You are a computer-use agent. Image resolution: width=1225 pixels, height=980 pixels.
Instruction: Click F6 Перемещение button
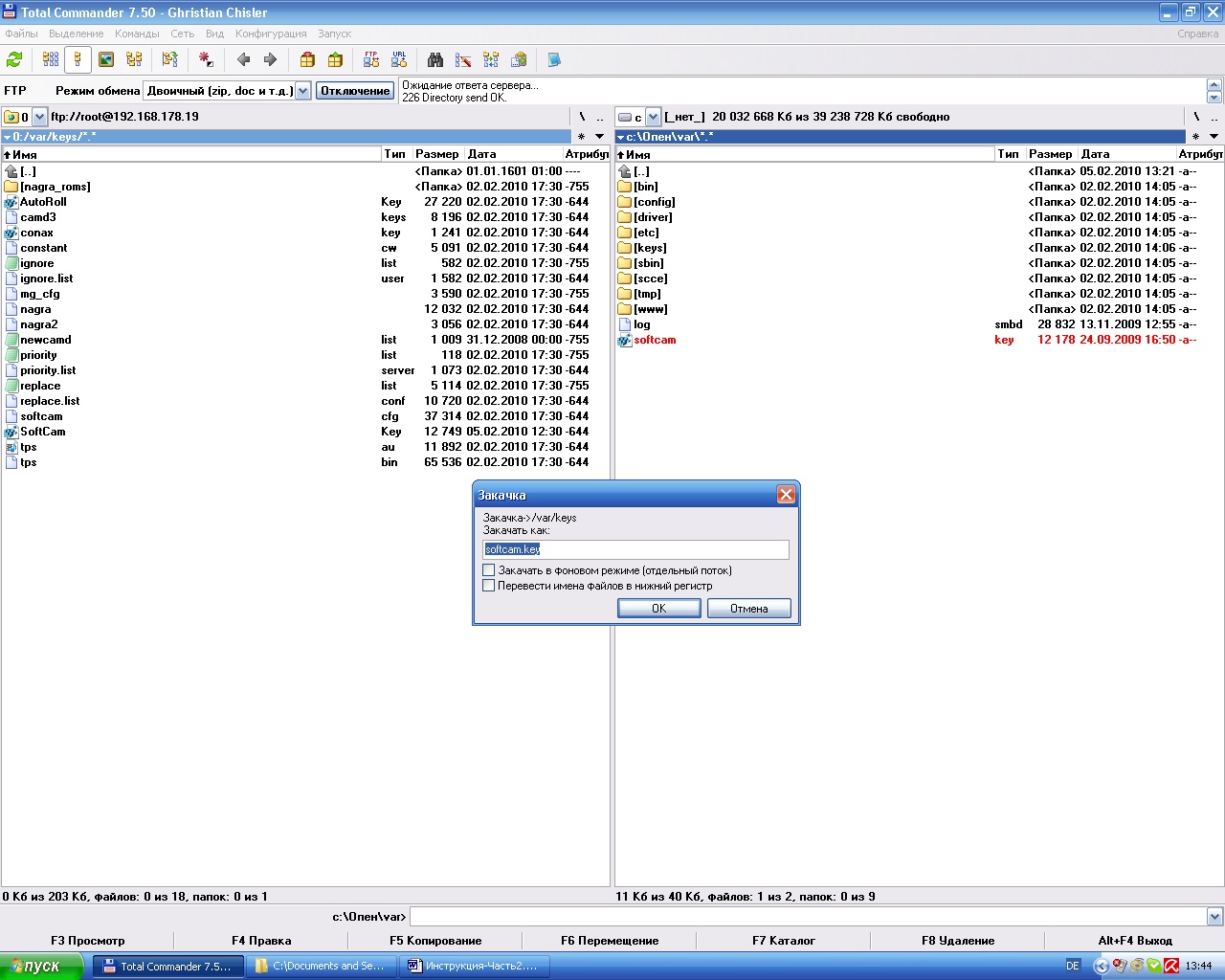pos(610,941)
